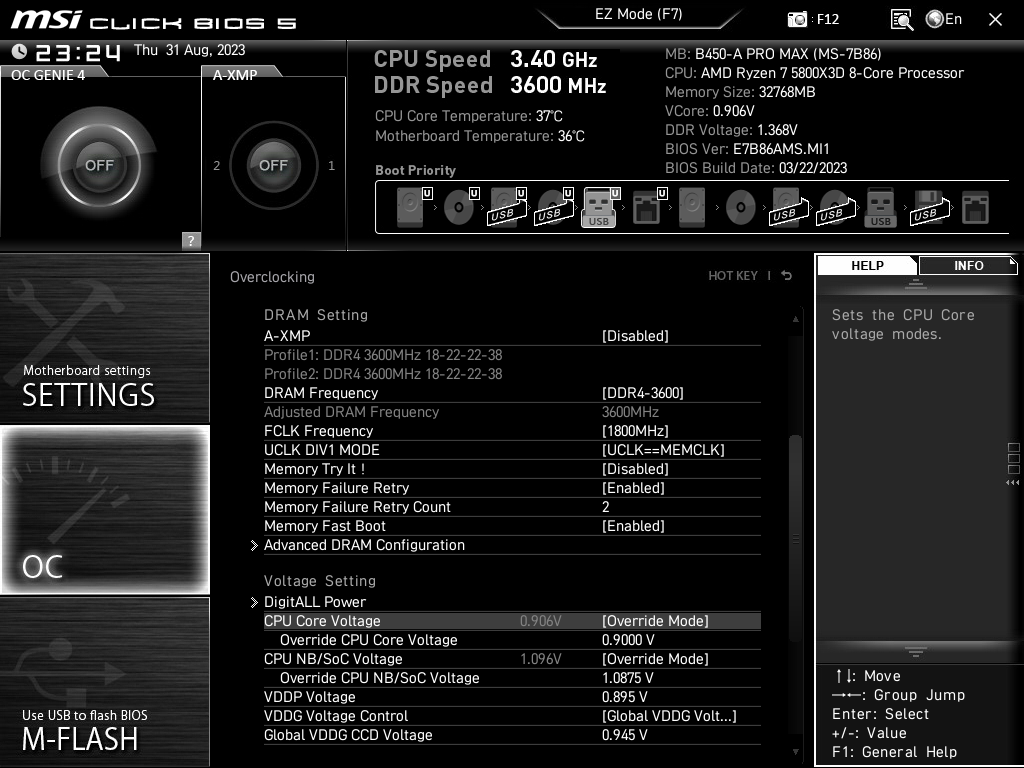
Task: Select the legacy hard disk boot icon without U badge
Action: click(692, 208)
